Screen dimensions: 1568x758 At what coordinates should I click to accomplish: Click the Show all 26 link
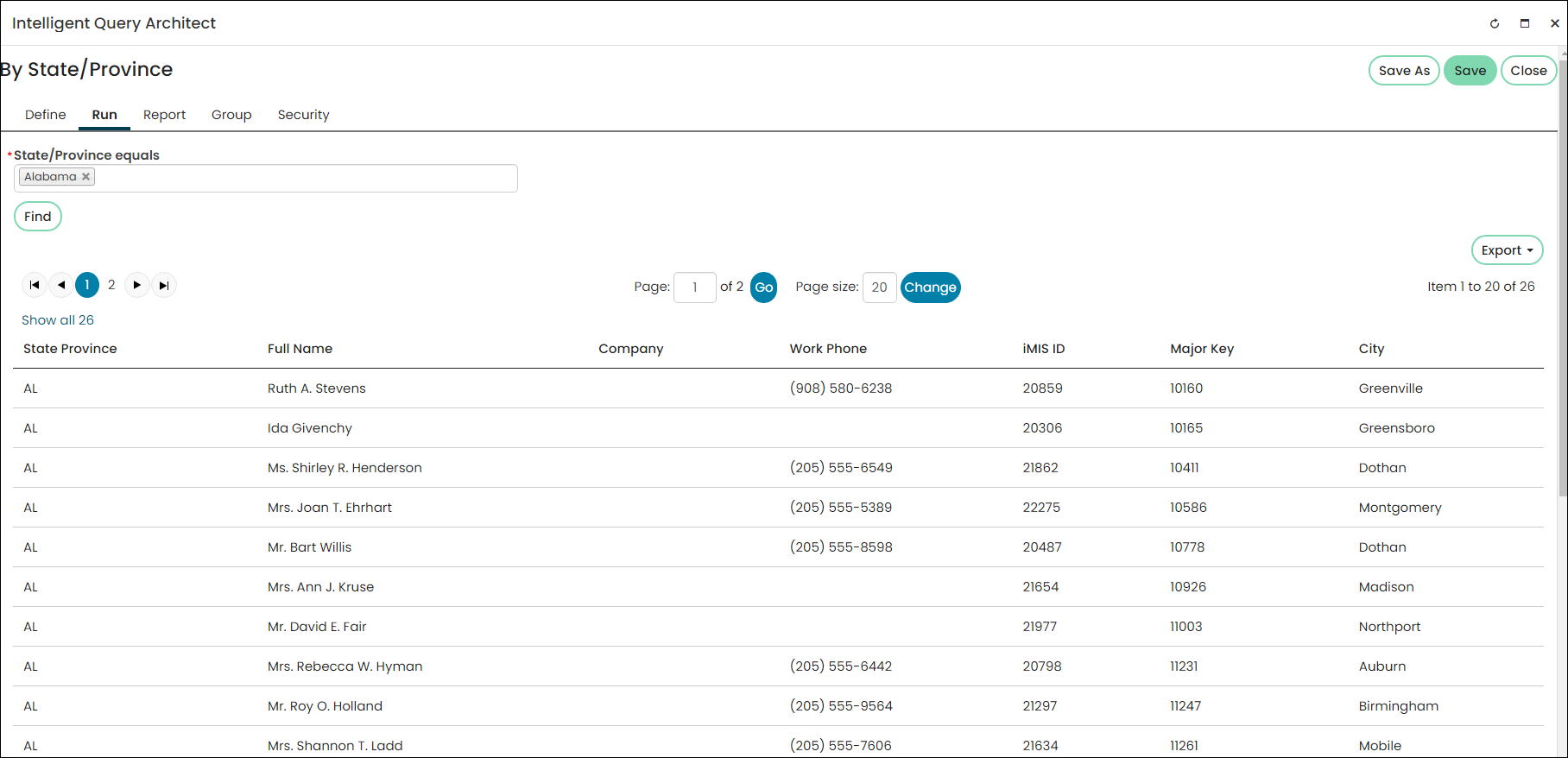(58, 320)
